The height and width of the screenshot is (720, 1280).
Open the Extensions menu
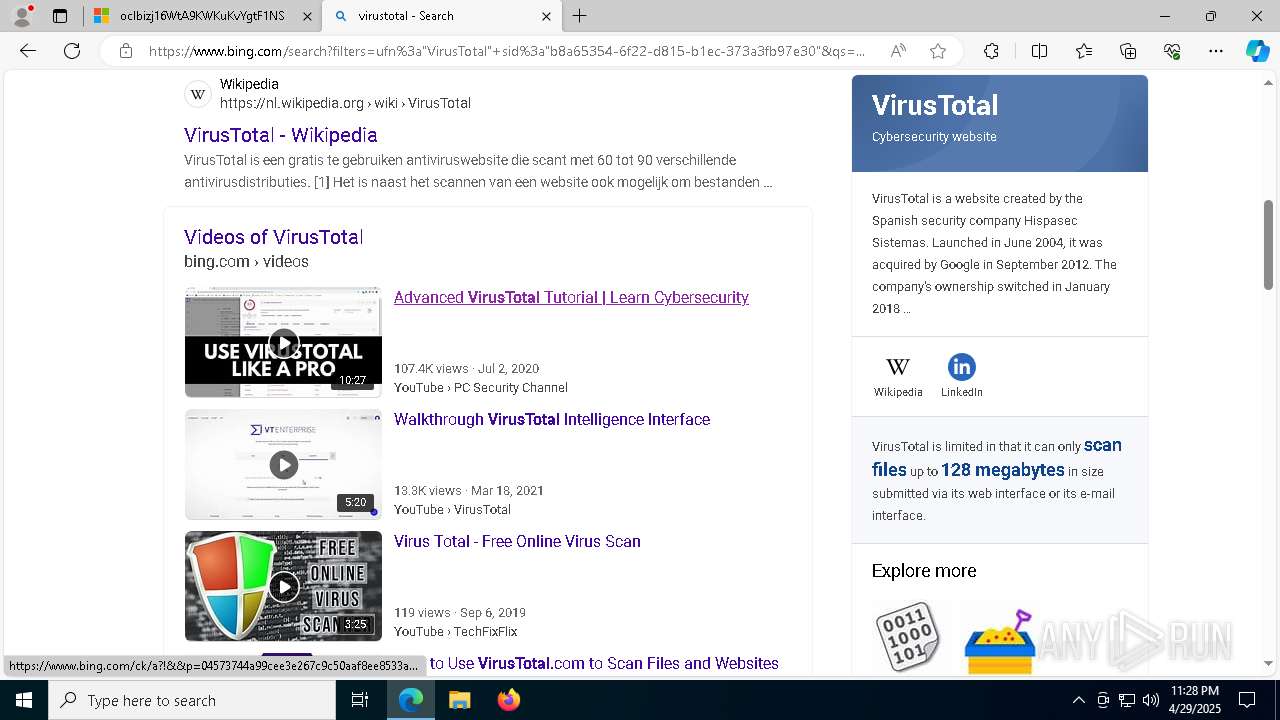(991, 51)
